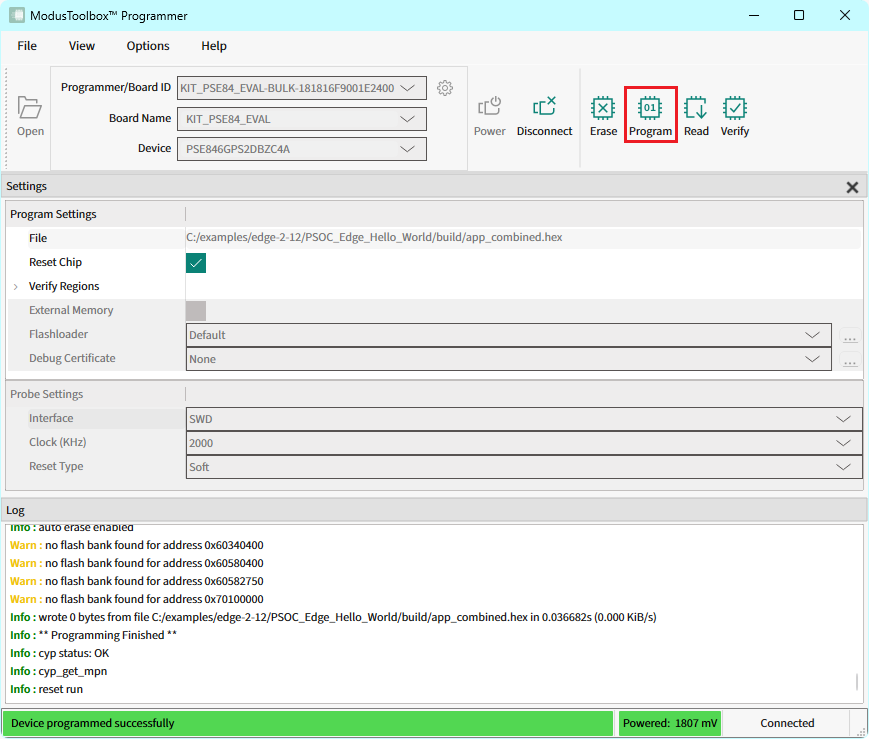Image resolution: width=869 pixels, height=739 pixels.
Task: Verify the programmed device contents
Action: coord(734,116)
